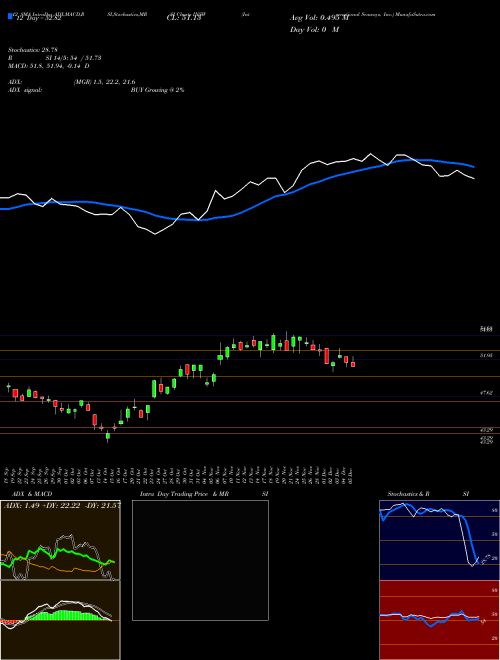500x660 pixels.
Task: Select the 'Avg Vol: 0.495 M' text
Action: 319,18
